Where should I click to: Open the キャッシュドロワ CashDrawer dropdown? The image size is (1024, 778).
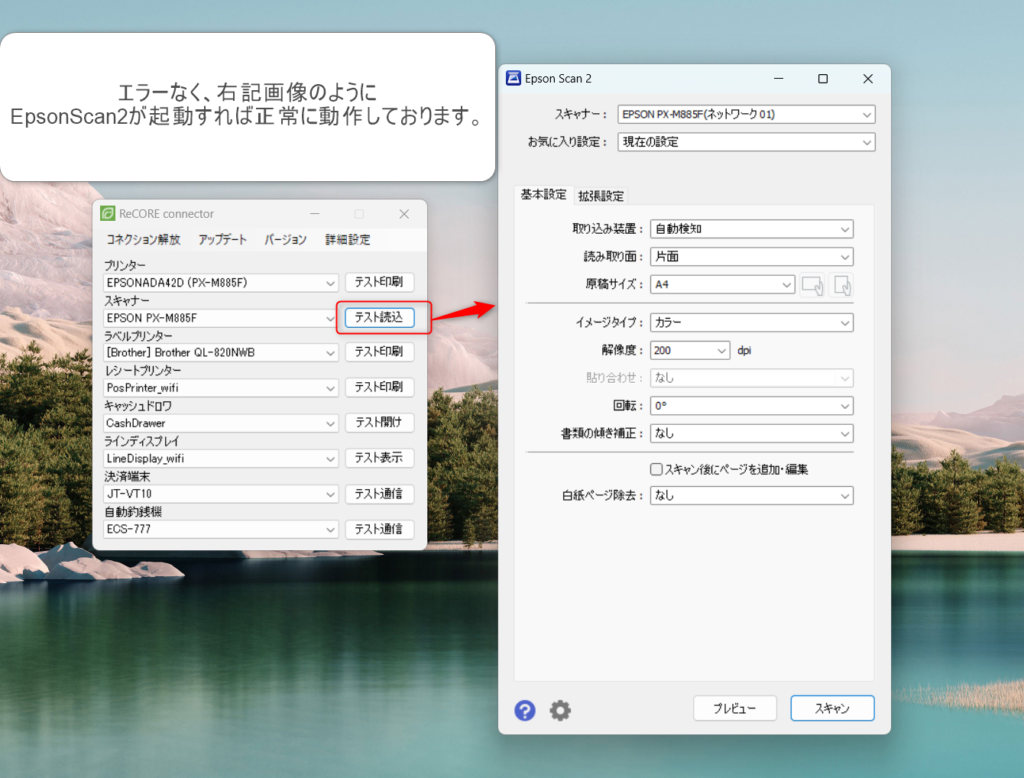click(221, 423)
